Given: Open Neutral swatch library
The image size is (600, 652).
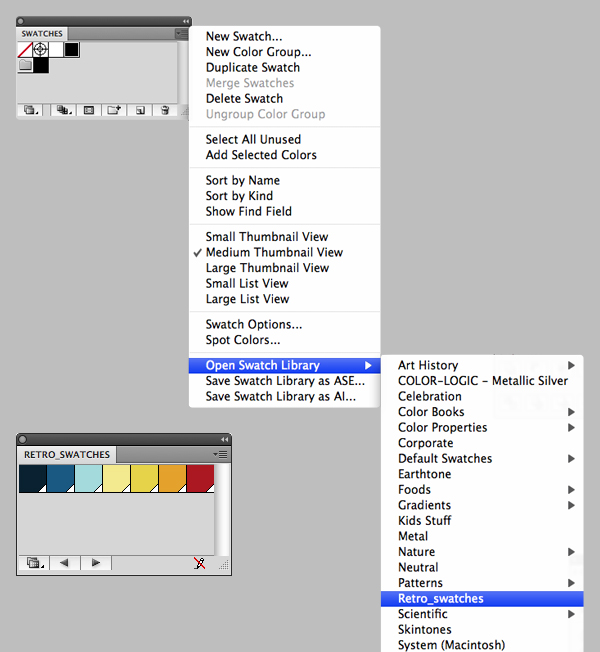Looking at the screenshot, I should tap(482, 567).
